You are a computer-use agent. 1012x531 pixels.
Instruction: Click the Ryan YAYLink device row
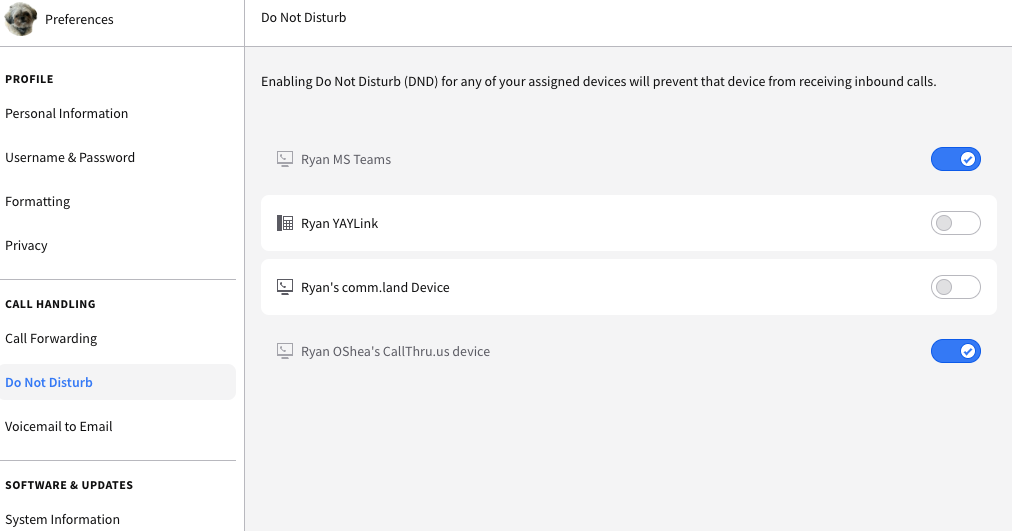point(629,223)
